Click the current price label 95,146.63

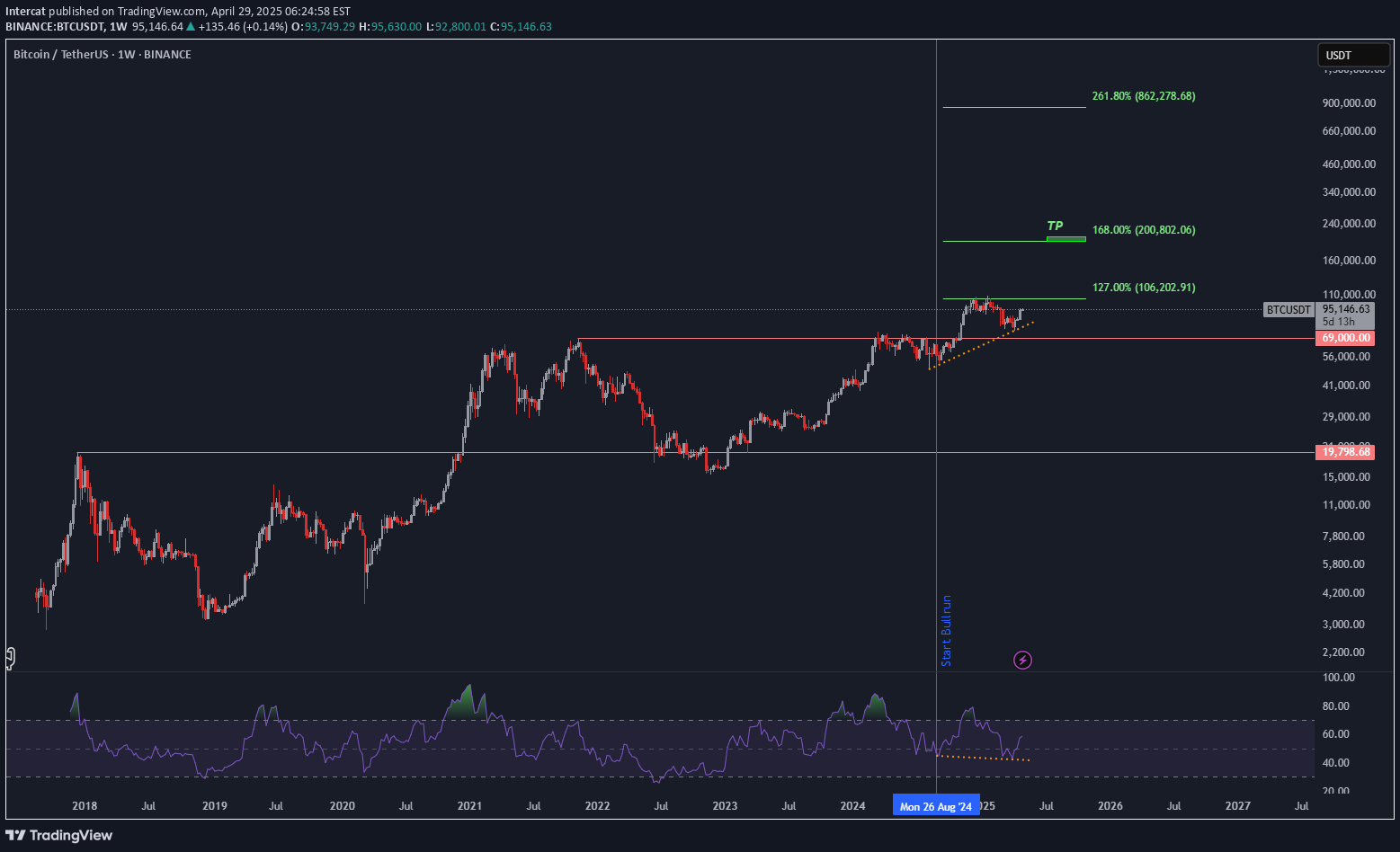tap(1346, 309)
